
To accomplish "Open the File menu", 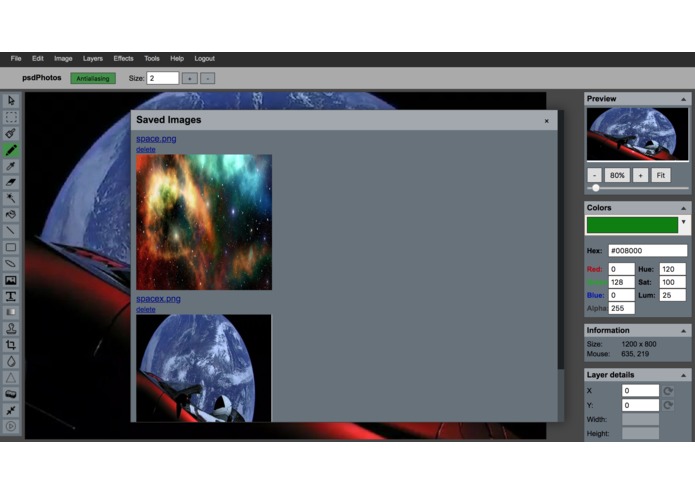I will point(16,58).
